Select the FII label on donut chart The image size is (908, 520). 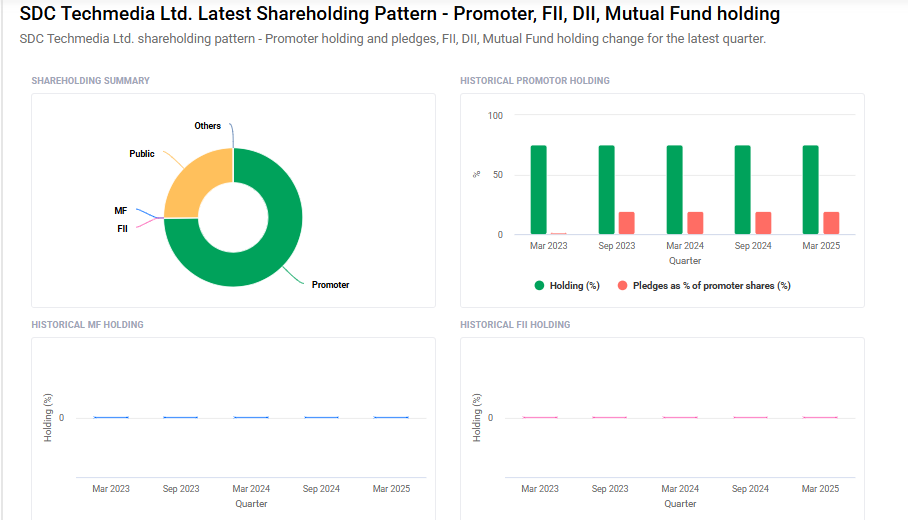coord(122,229)
